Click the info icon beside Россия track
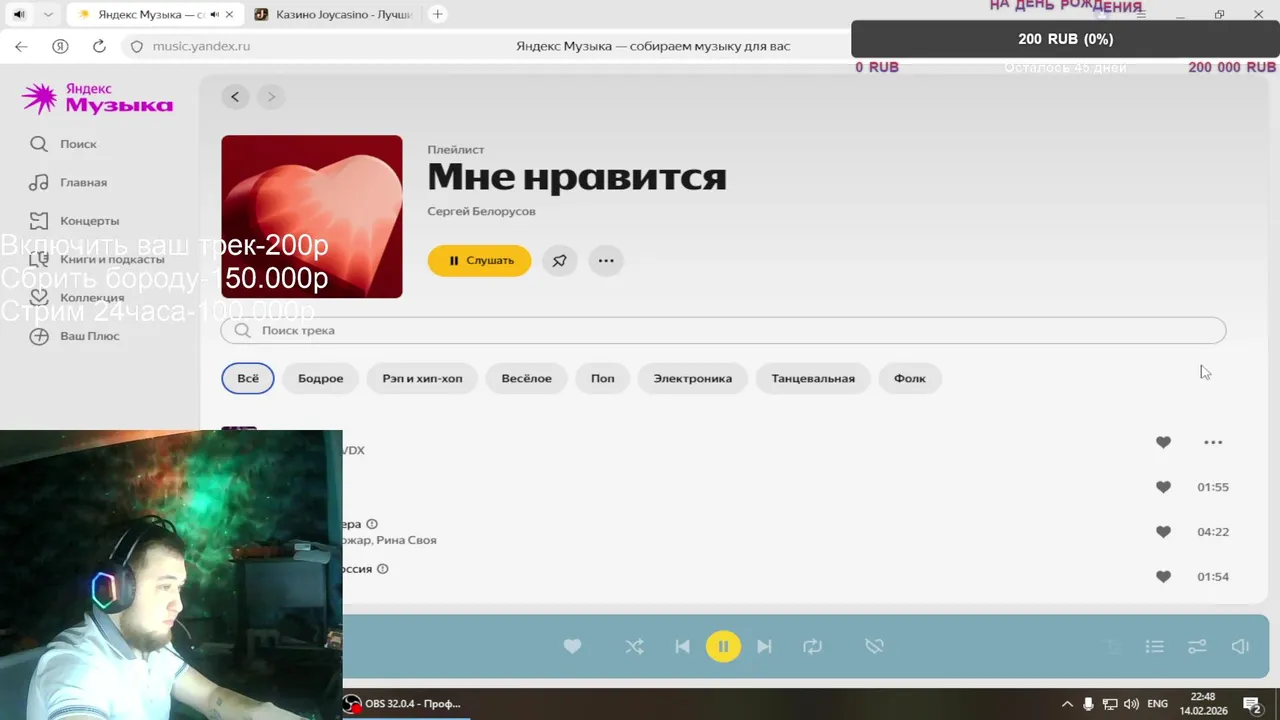The image size is (1280, 720). tap(382, 569)
